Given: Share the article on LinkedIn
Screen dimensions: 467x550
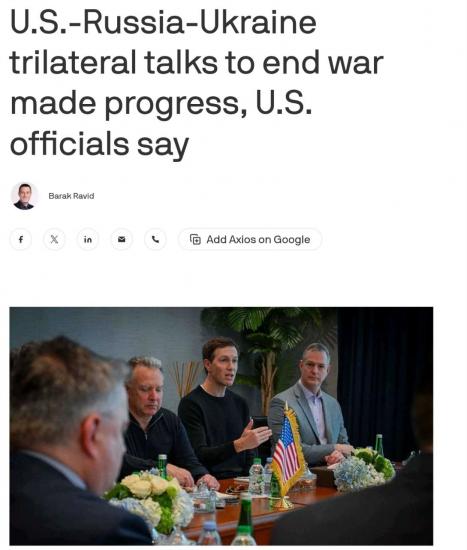Looking at the screenshot, I should pos(88,239).
